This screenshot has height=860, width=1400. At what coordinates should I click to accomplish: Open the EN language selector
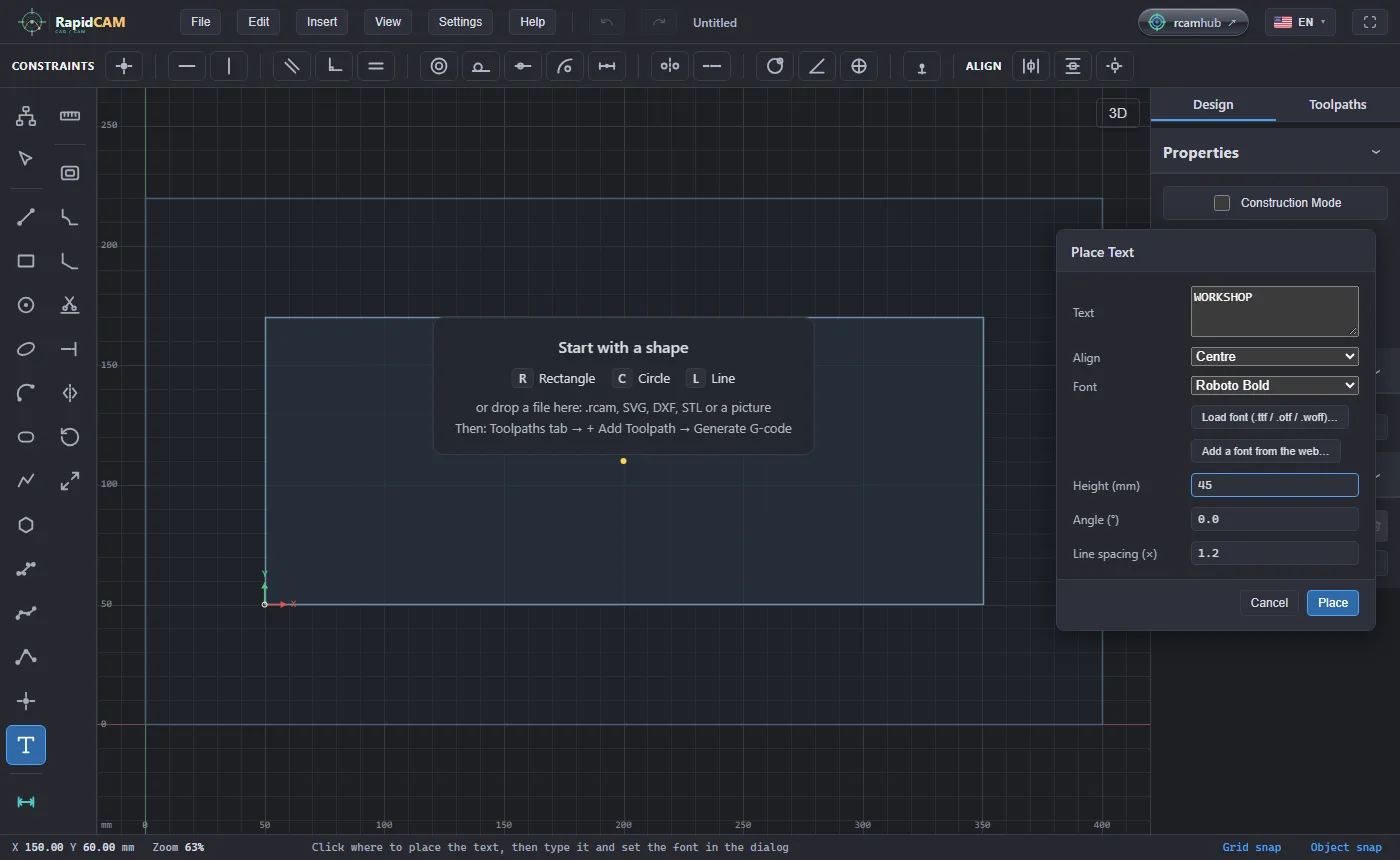(1300, 22)
